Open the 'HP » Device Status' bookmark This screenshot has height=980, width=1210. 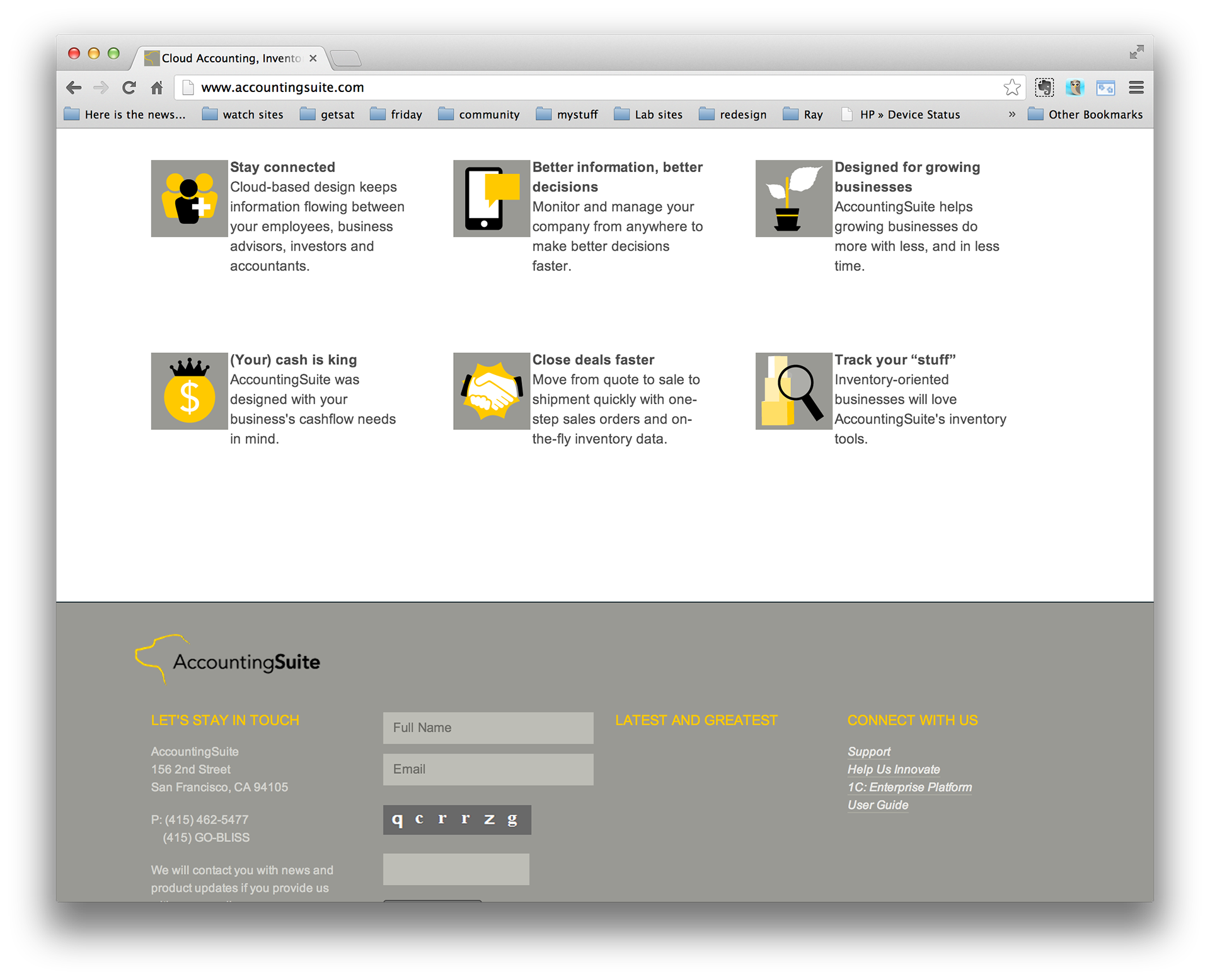[901, 114]
